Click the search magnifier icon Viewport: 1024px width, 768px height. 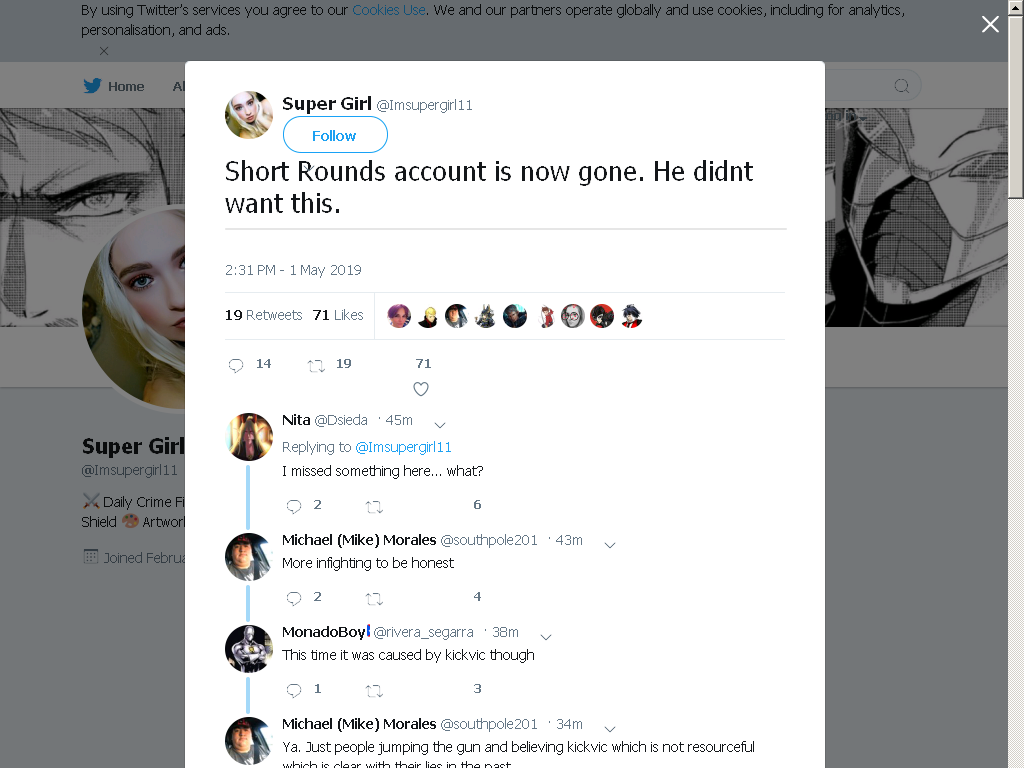[x=902, y=86]
